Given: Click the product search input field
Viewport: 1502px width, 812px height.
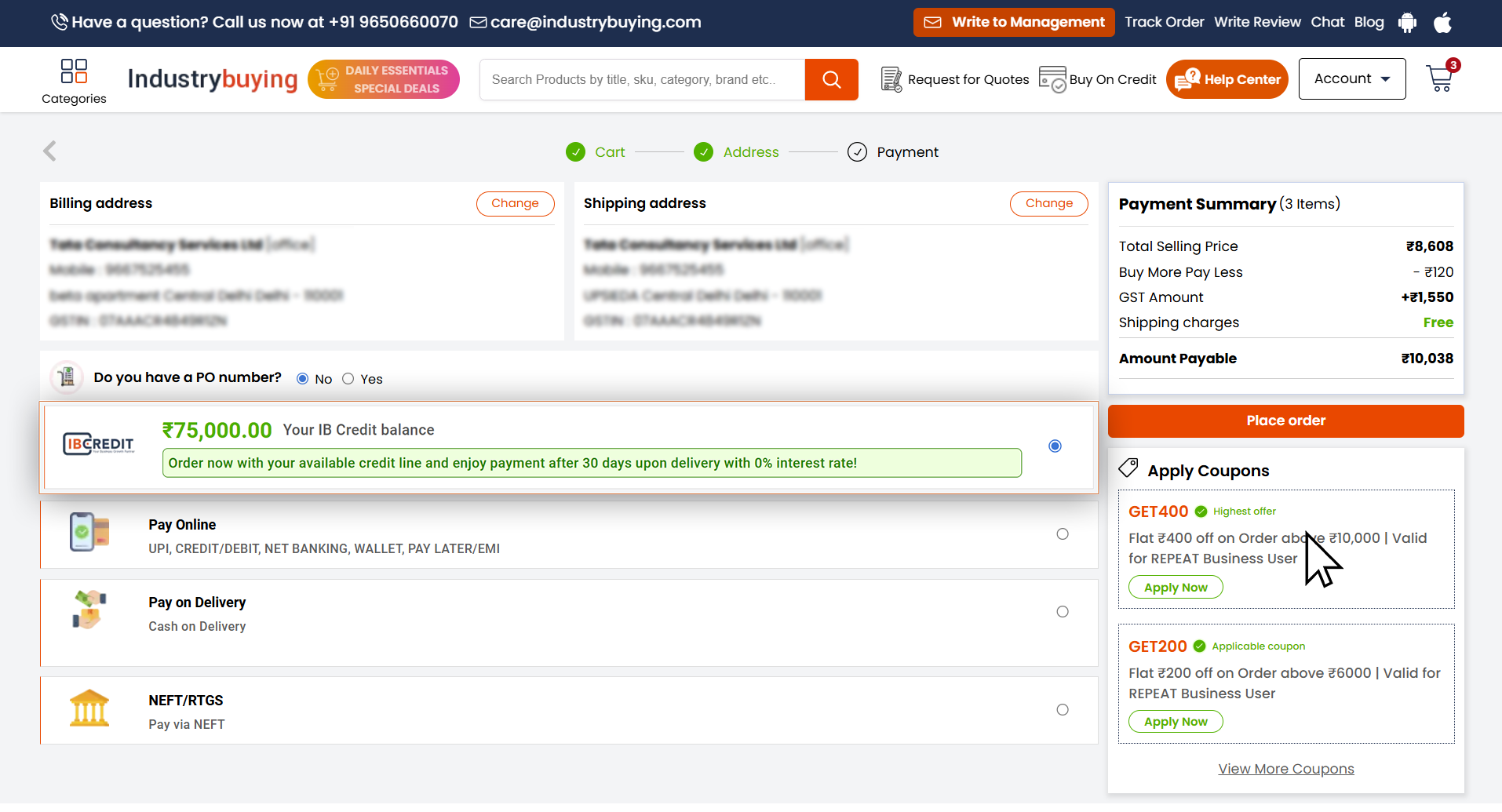Looking at the screenshot, I should click(x=641, y=79).
